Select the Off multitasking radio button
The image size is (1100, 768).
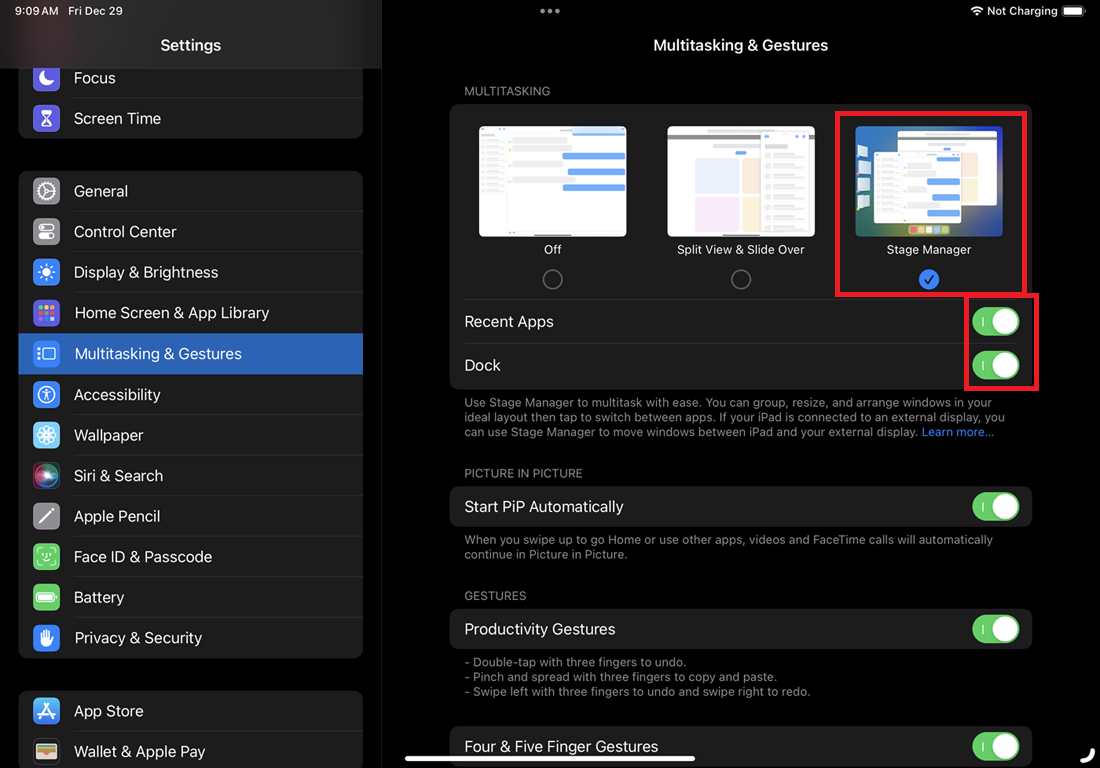553,279
